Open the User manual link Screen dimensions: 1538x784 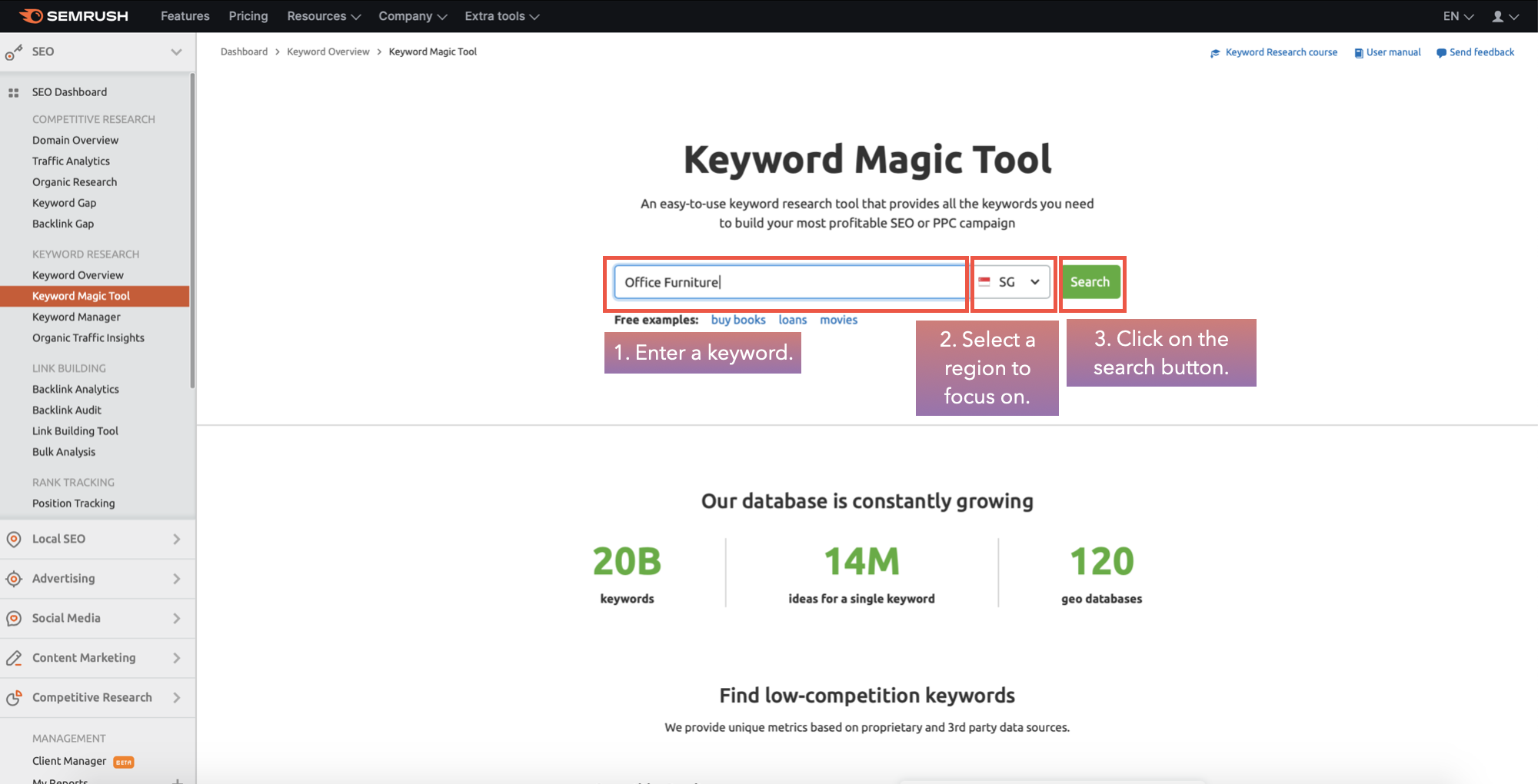1393,52
